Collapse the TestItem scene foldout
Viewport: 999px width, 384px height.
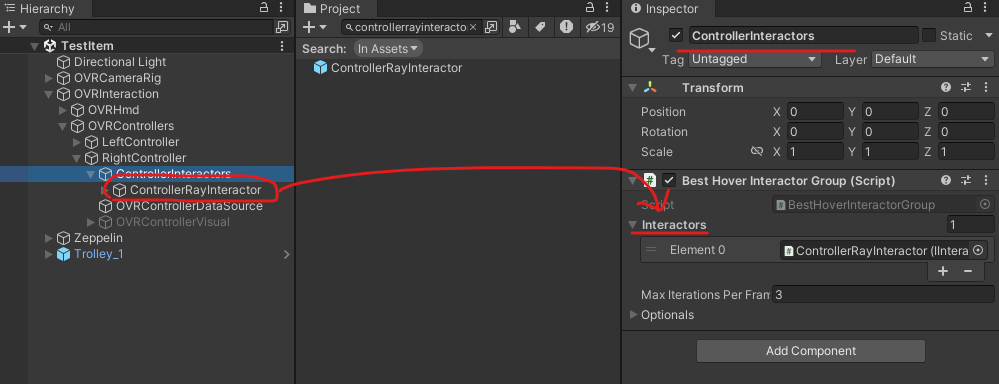coord(34,46)
